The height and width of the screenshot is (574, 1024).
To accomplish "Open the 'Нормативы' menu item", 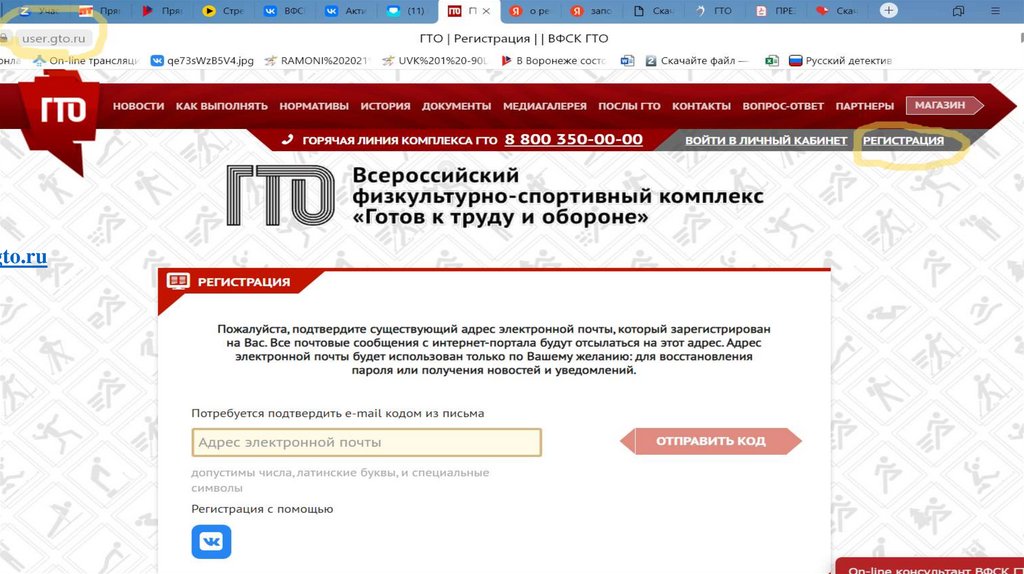I will [x=314, y=106].
